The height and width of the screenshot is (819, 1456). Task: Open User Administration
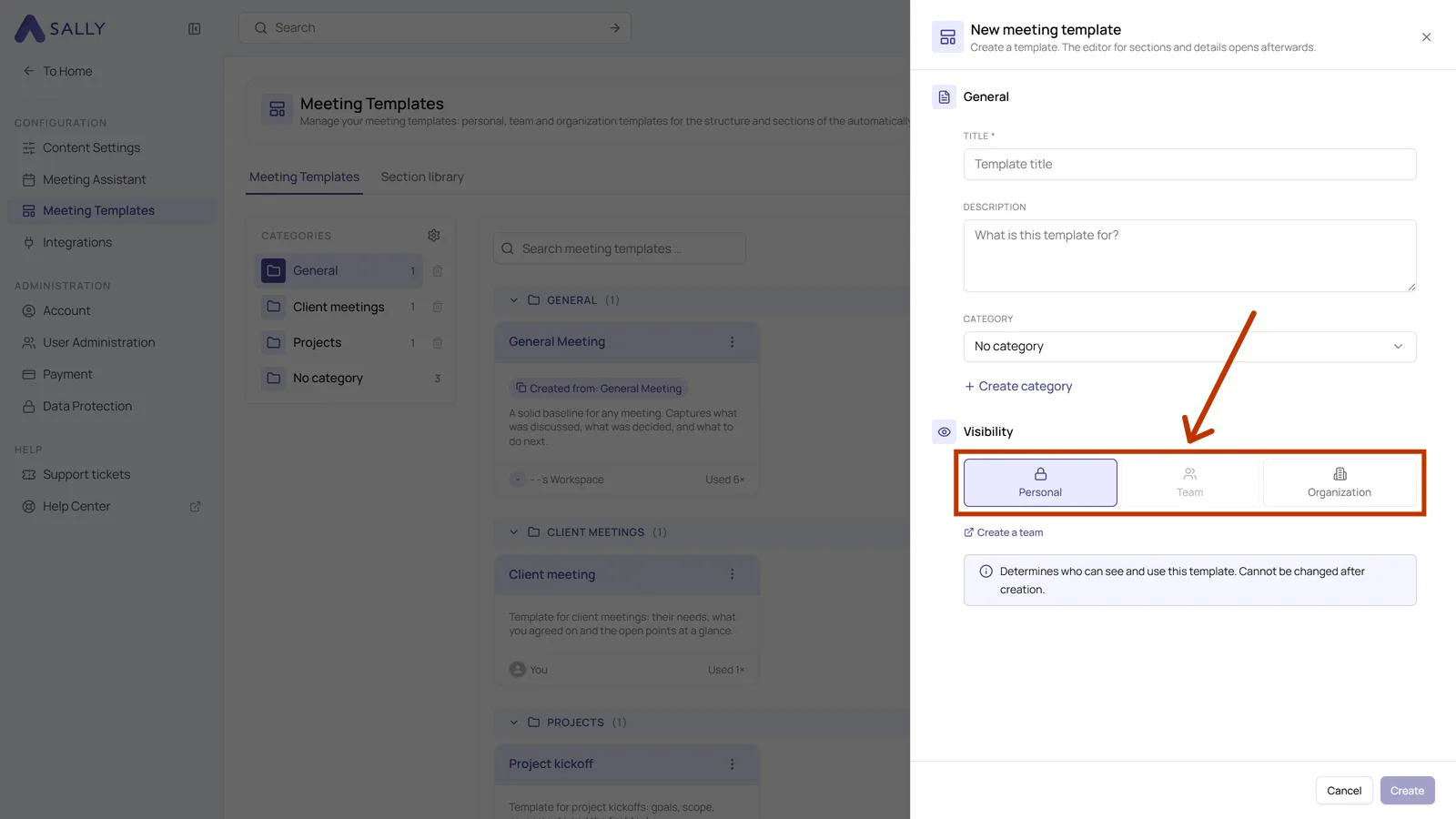[x=98, y=342]
